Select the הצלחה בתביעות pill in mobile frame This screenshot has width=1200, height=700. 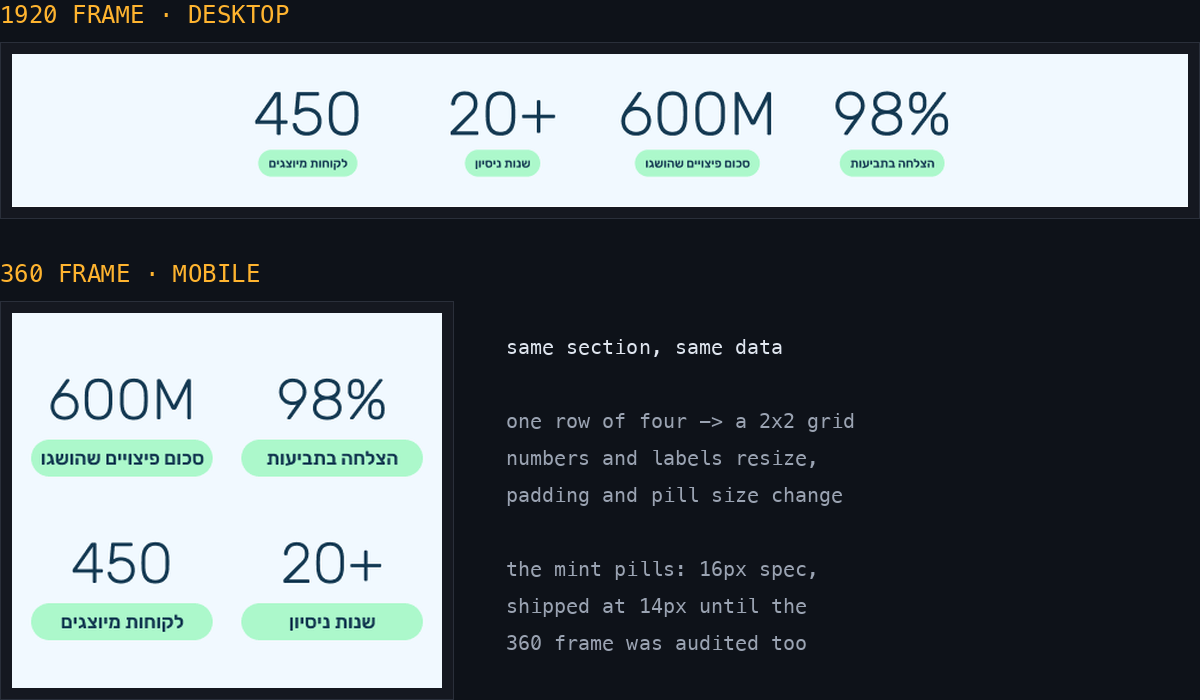pos(332,458)
